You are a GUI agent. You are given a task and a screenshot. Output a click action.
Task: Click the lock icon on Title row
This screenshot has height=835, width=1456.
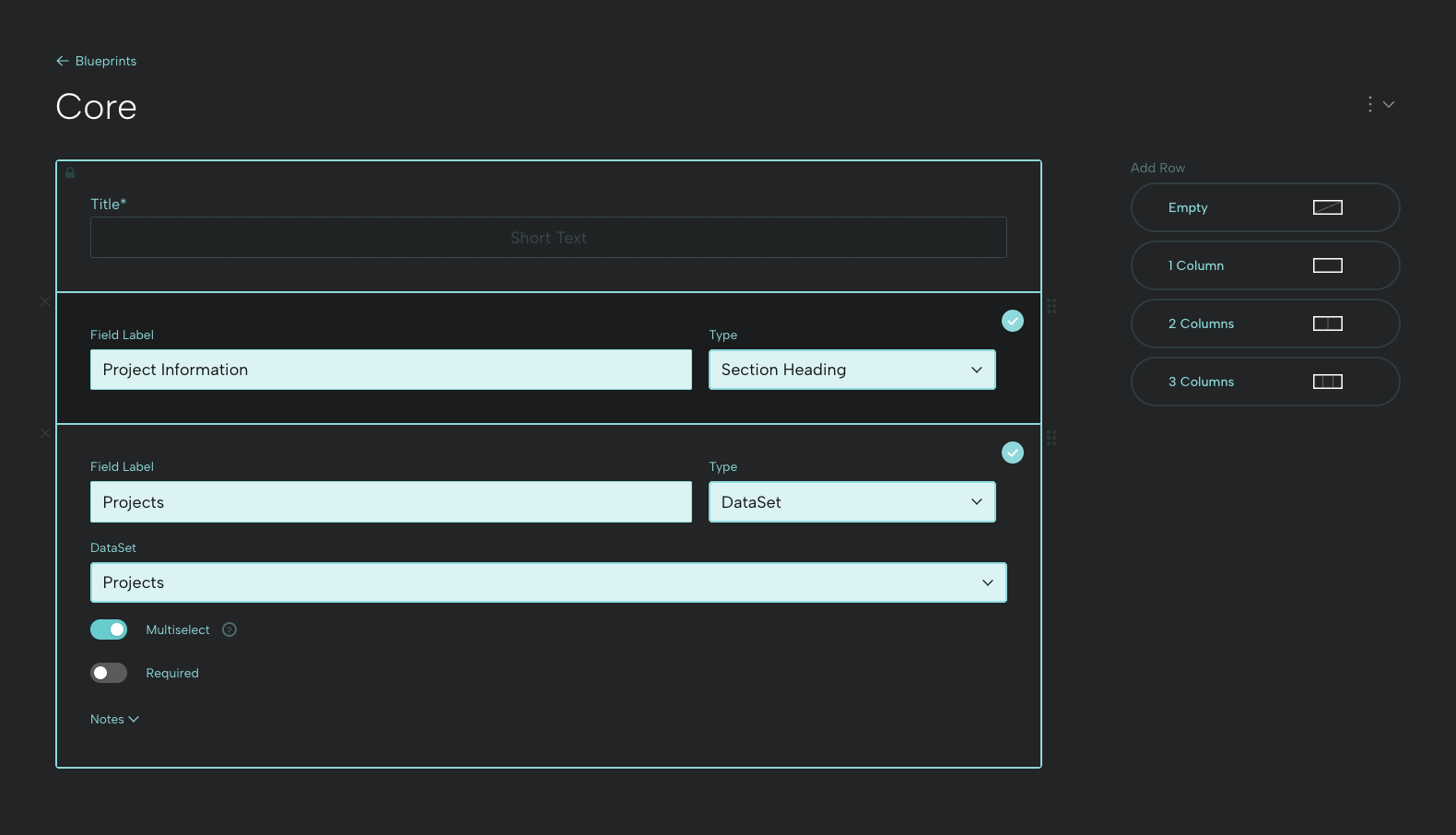70,172
